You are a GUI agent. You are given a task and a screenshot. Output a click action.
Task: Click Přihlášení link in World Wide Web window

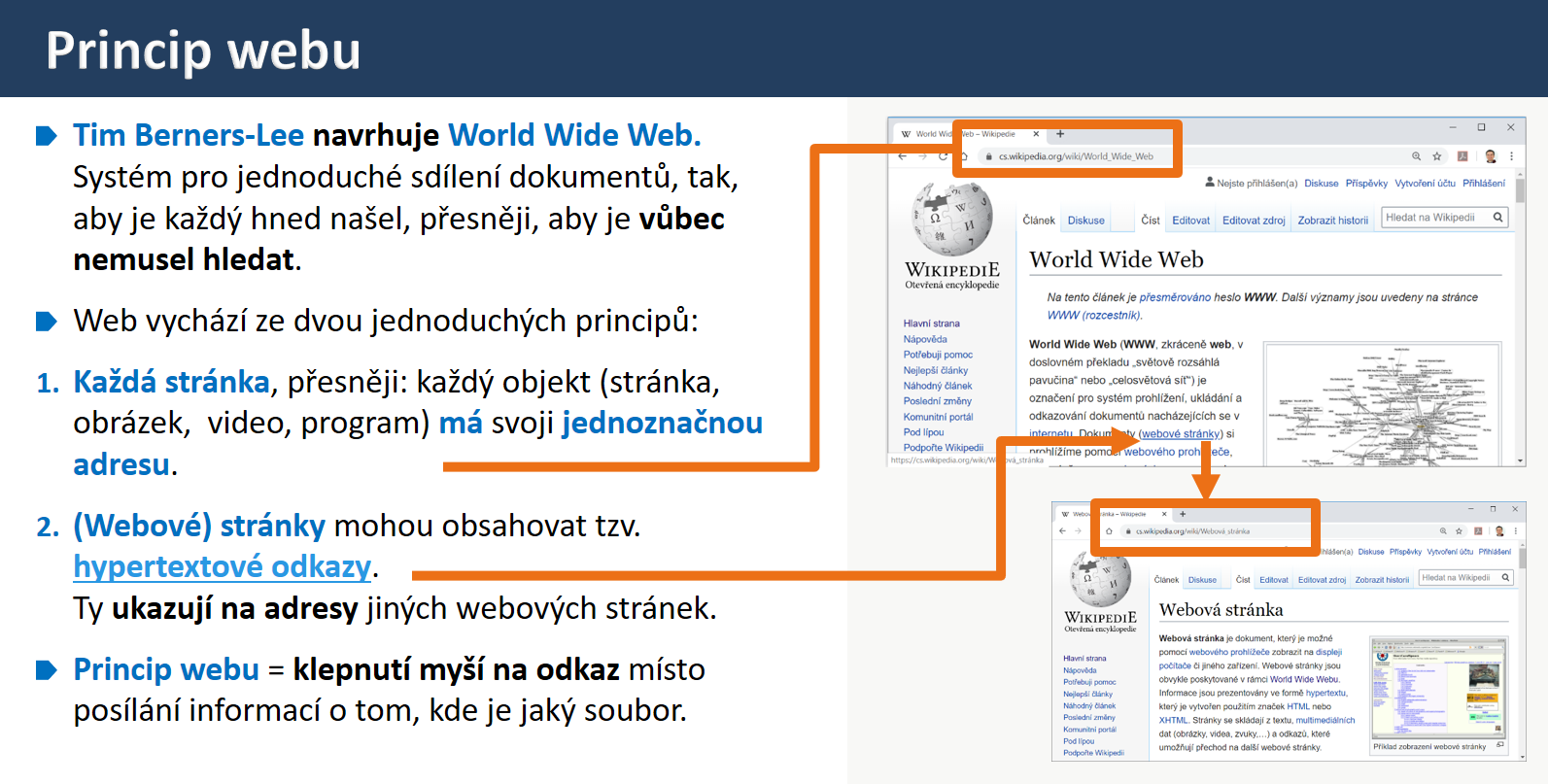pos(1484,184)
